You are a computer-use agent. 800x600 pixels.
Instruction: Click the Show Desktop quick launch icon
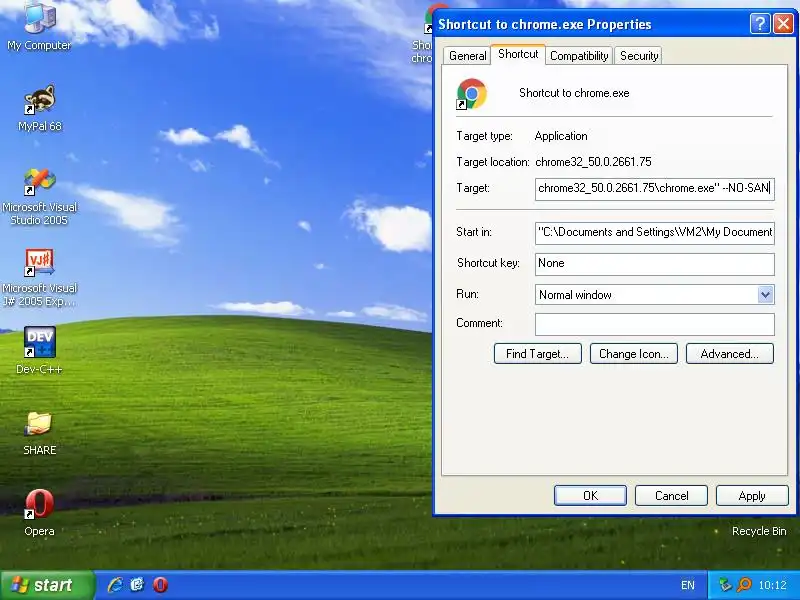(137, 585)
